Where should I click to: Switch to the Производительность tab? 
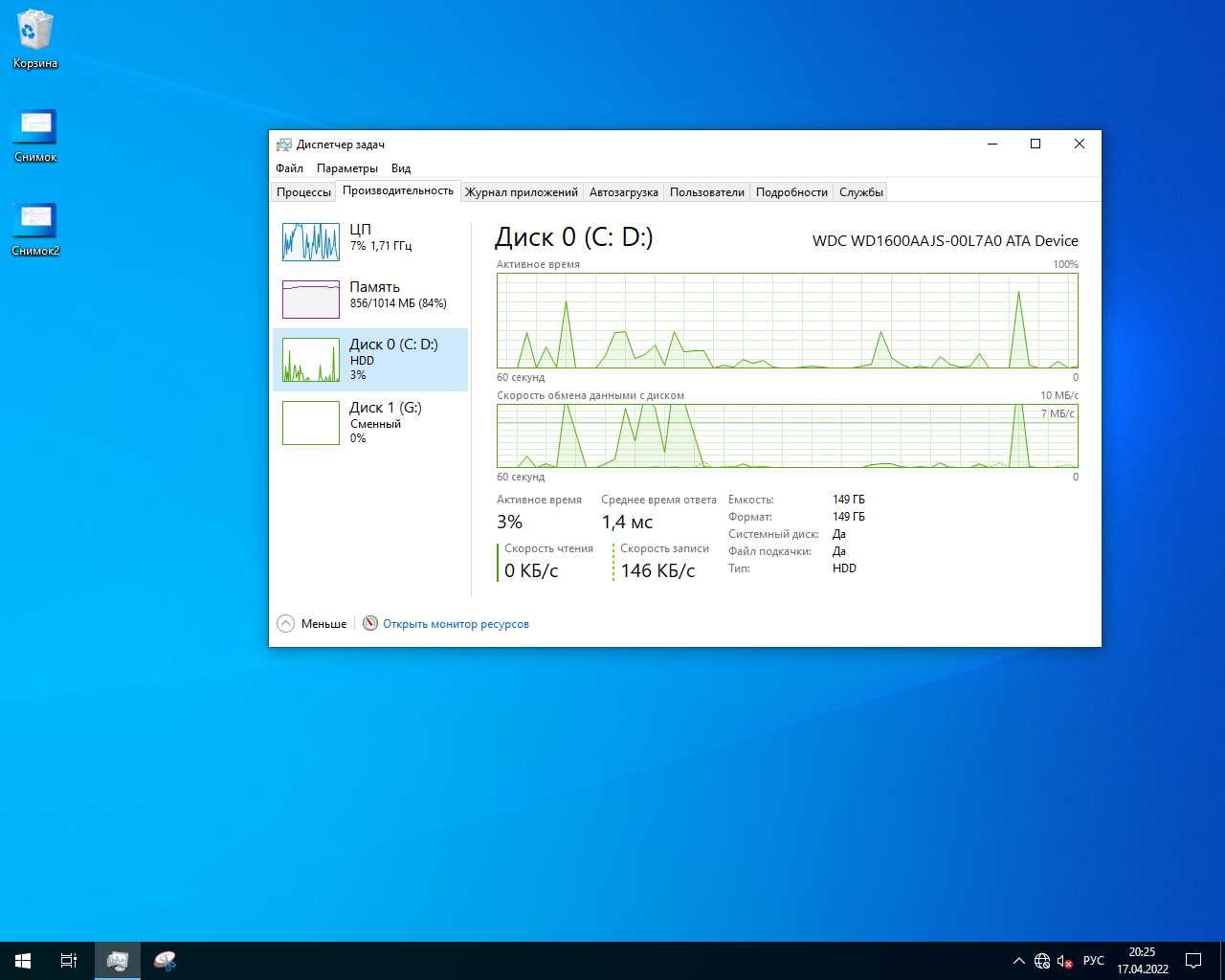tap(398, 190)
